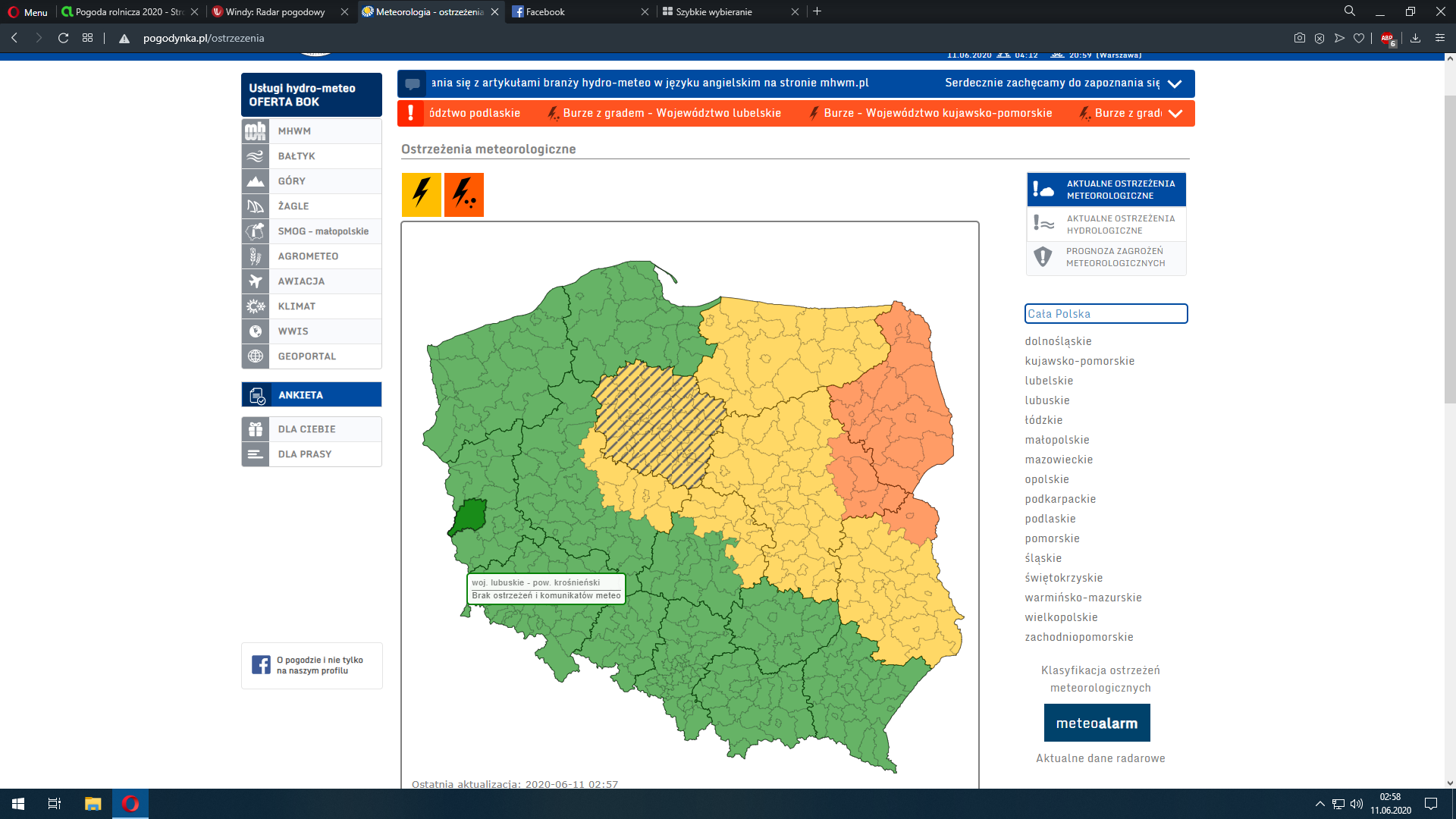This screenshot has height=819, width=1456.
Task: Expand blue news ticker chevron
Action: (x=1175, y=83)
